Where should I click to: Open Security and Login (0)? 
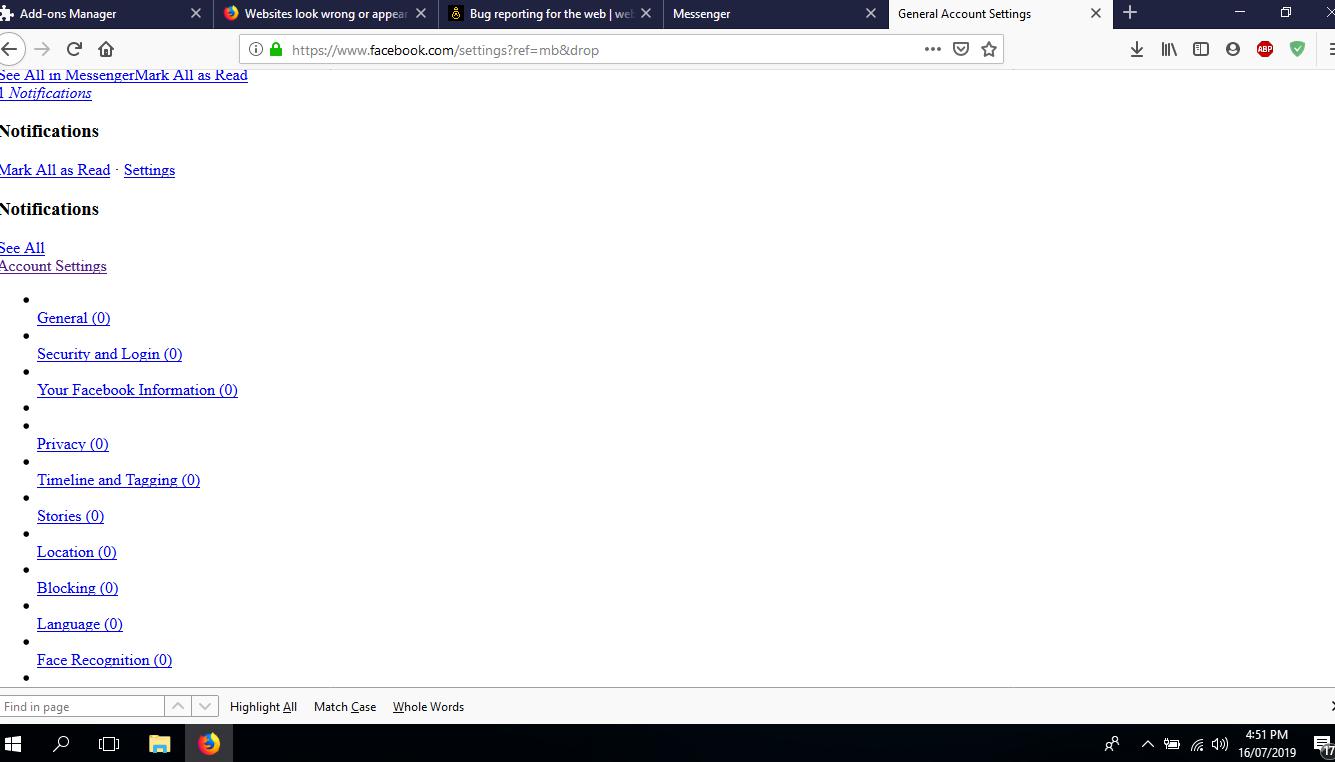tap(109, 354)
